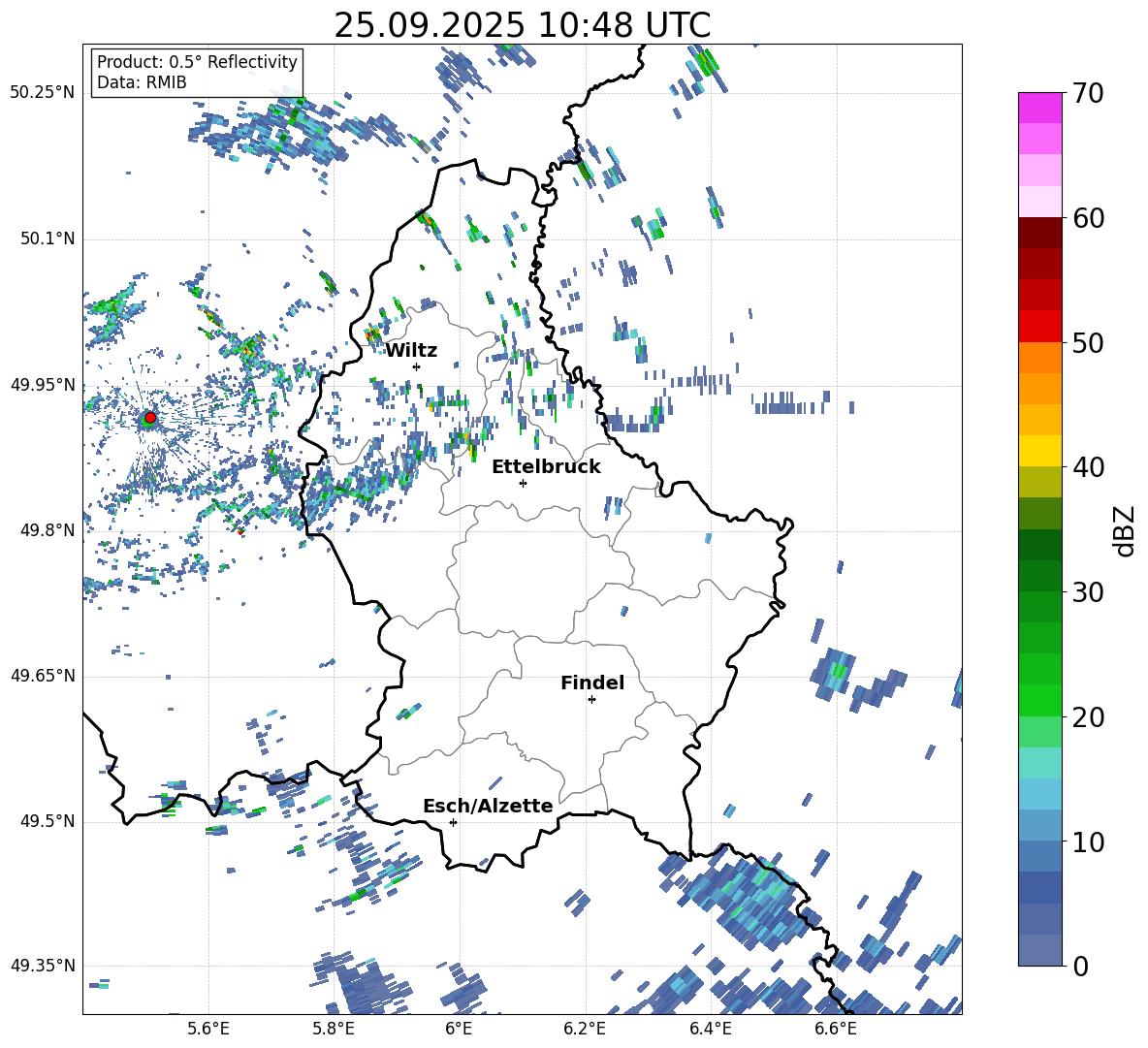The image size is (1148, 1048).
Task: Click the Findel station cross marker
Action: 591,700
